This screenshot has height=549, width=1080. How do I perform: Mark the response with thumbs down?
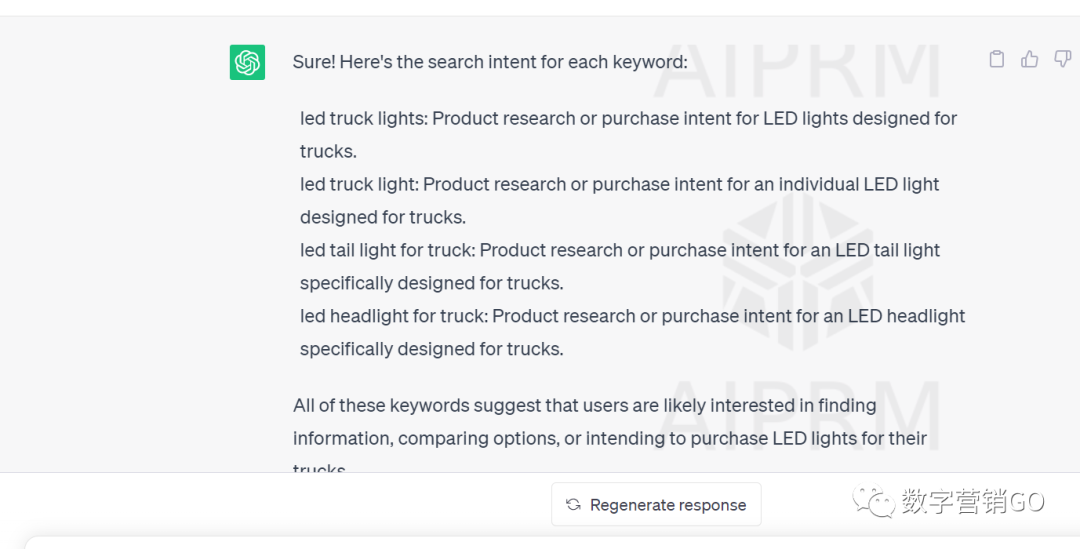[1063, 59]
